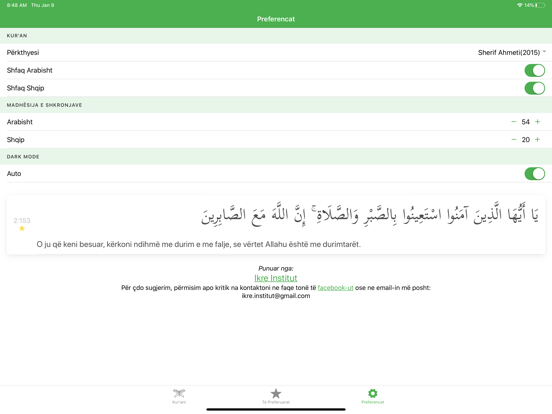
Task: Click the Arabisht font size label
Action: point(20,122)
